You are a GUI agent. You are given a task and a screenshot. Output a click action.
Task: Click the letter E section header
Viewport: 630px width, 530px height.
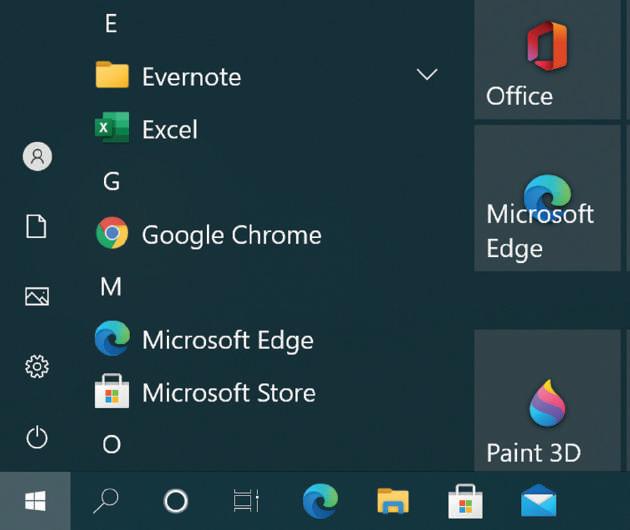111,23
